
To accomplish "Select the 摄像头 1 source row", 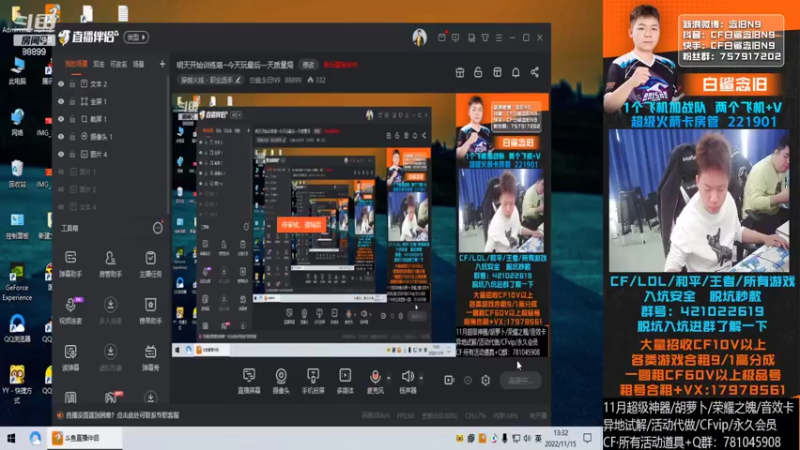I will click(x=110, y=137).
